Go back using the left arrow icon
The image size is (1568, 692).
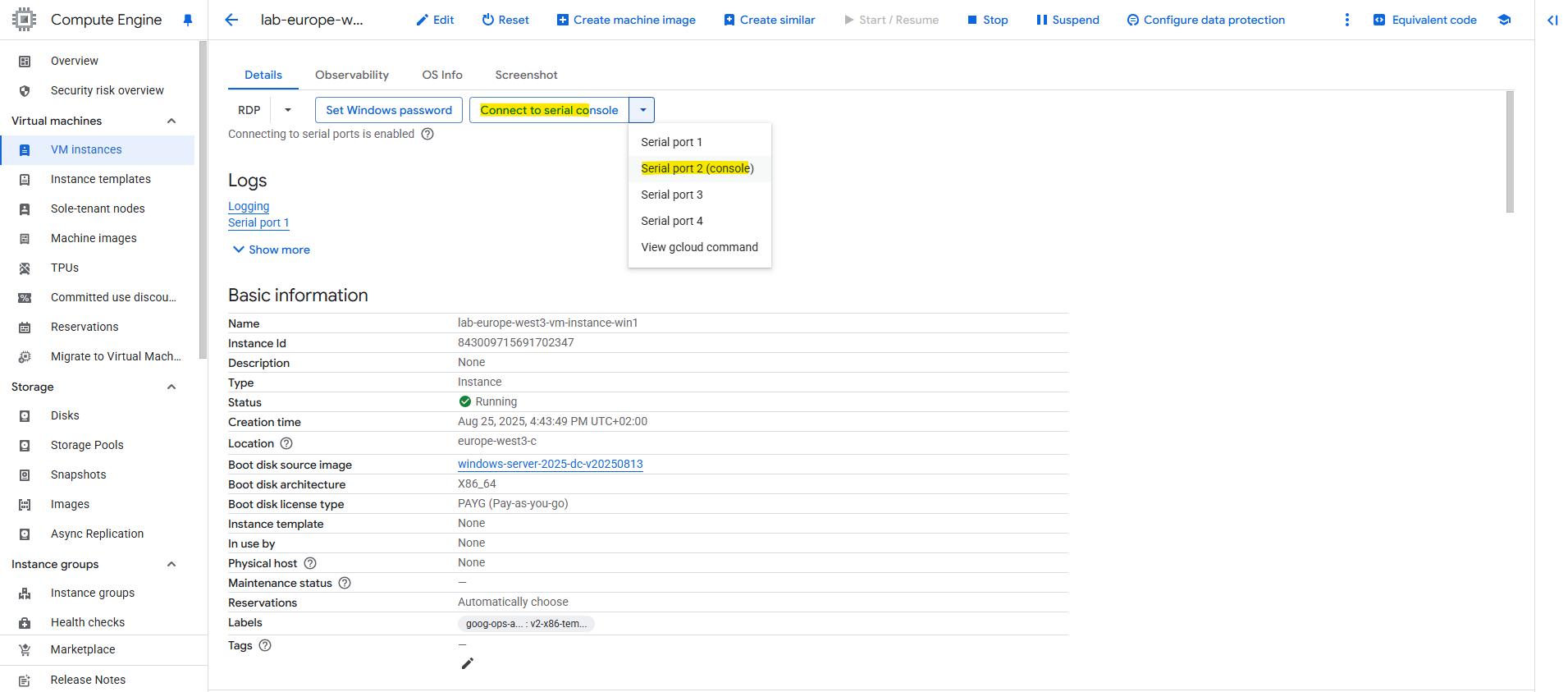(x=231, y=20)
